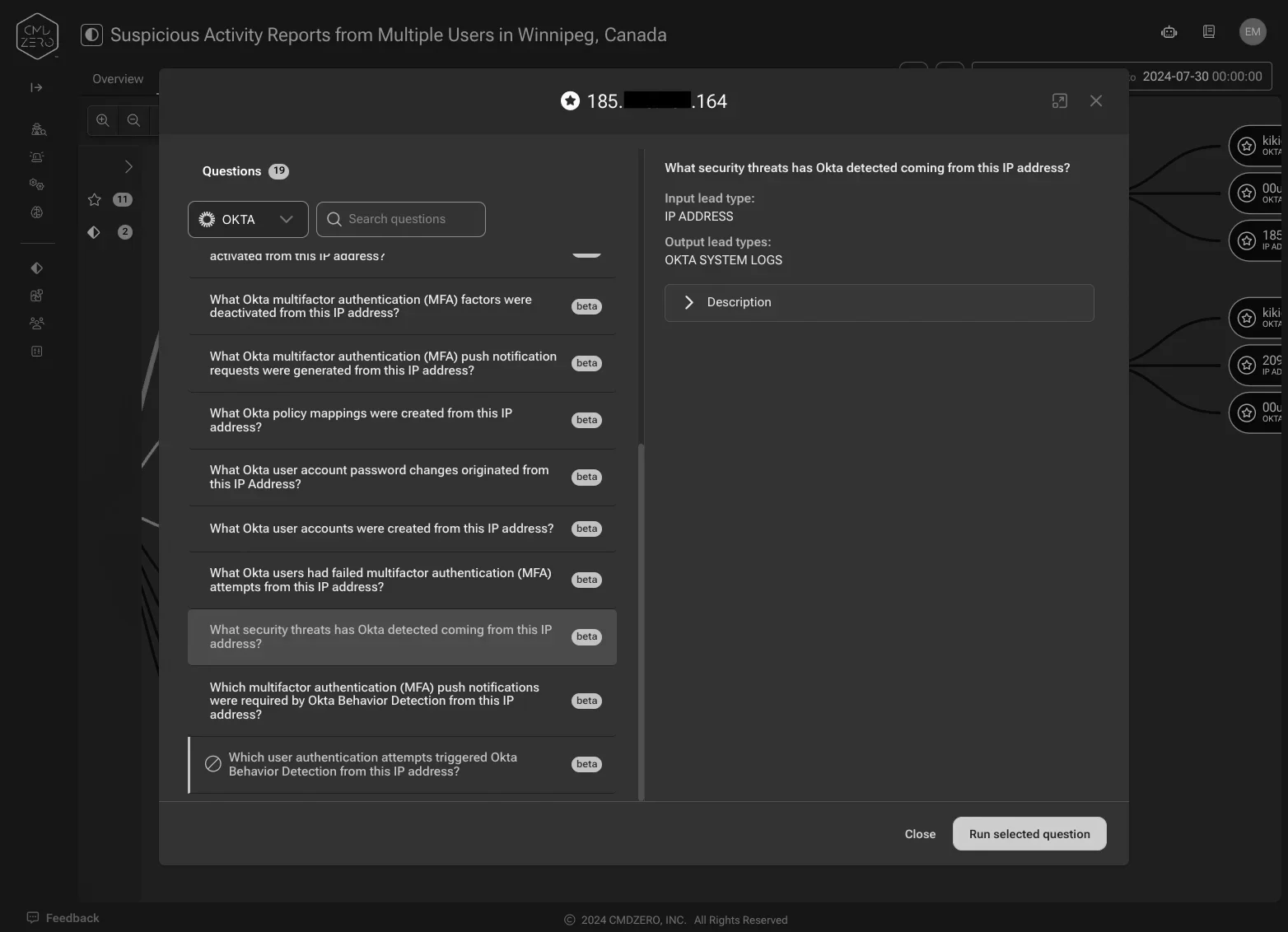Select MFA push notifications required by Behavior Detection
Viewport: 1288px width, 932px height.
click(x=402, y=701)
